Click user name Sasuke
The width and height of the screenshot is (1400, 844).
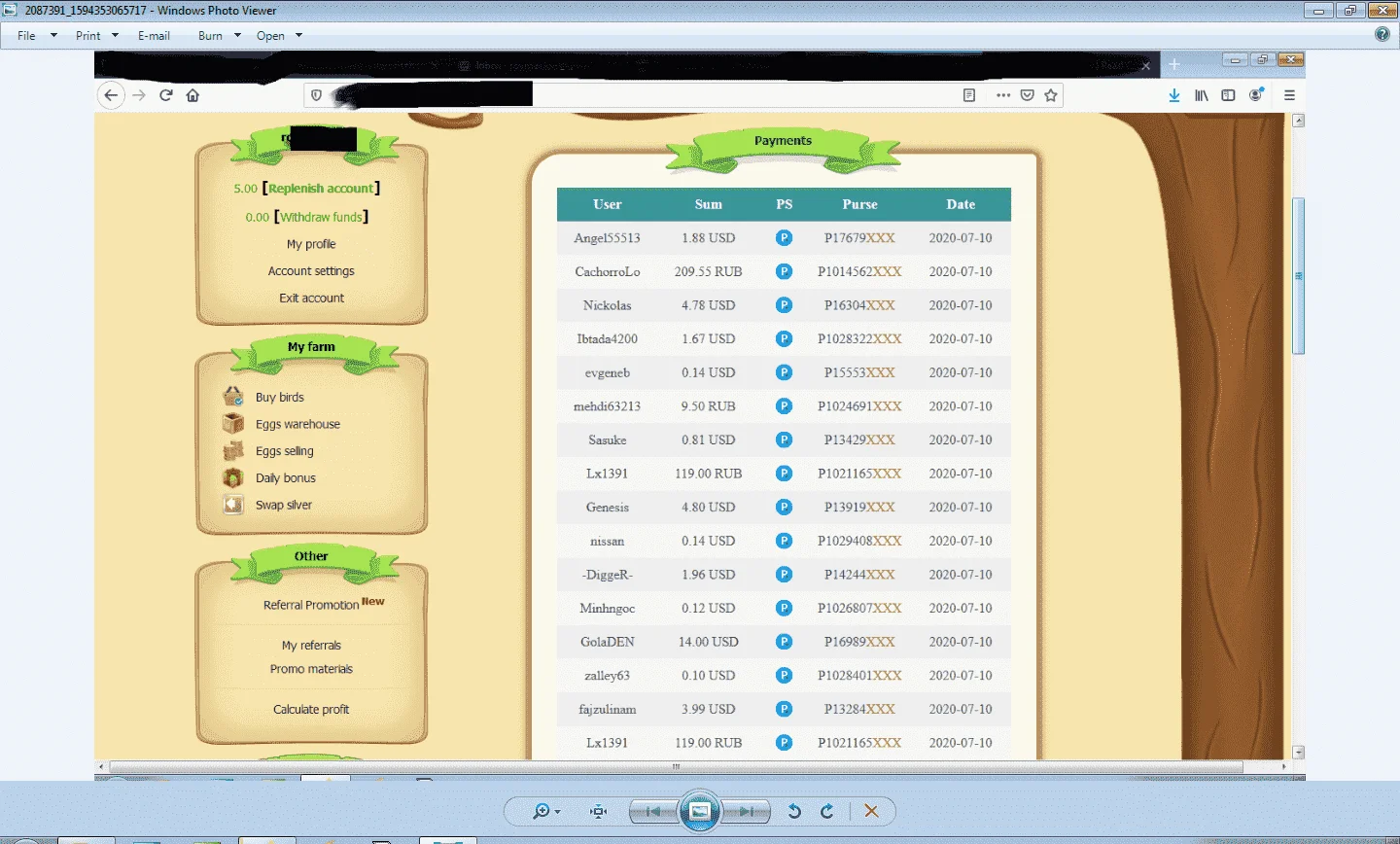(608, 440)
